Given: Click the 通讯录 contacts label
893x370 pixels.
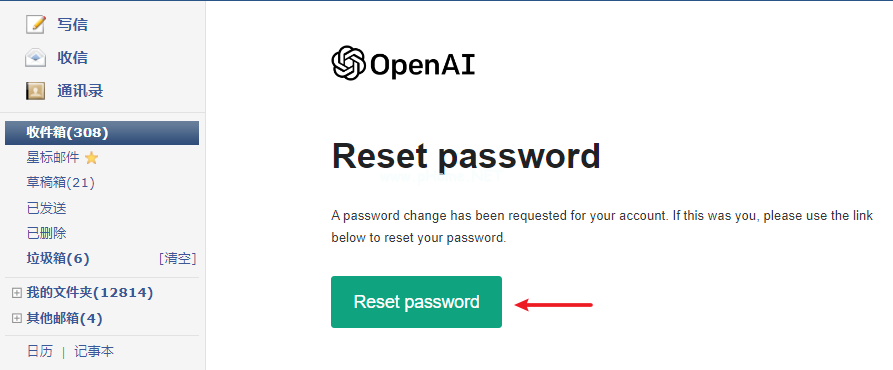Looking at the screenshot, I should [80, 91].
